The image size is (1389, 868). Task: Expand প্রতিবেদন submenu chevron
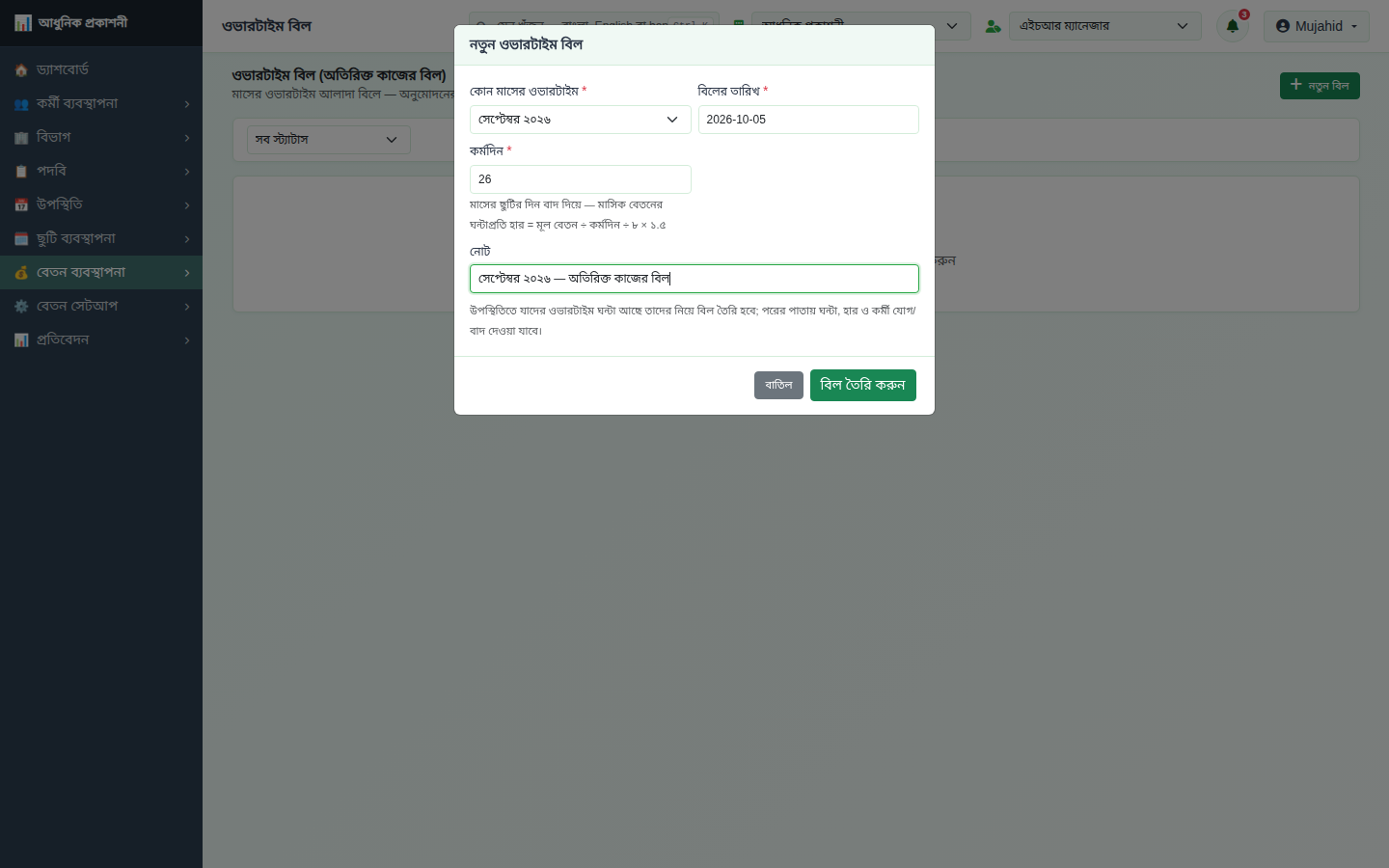(187, 340)
